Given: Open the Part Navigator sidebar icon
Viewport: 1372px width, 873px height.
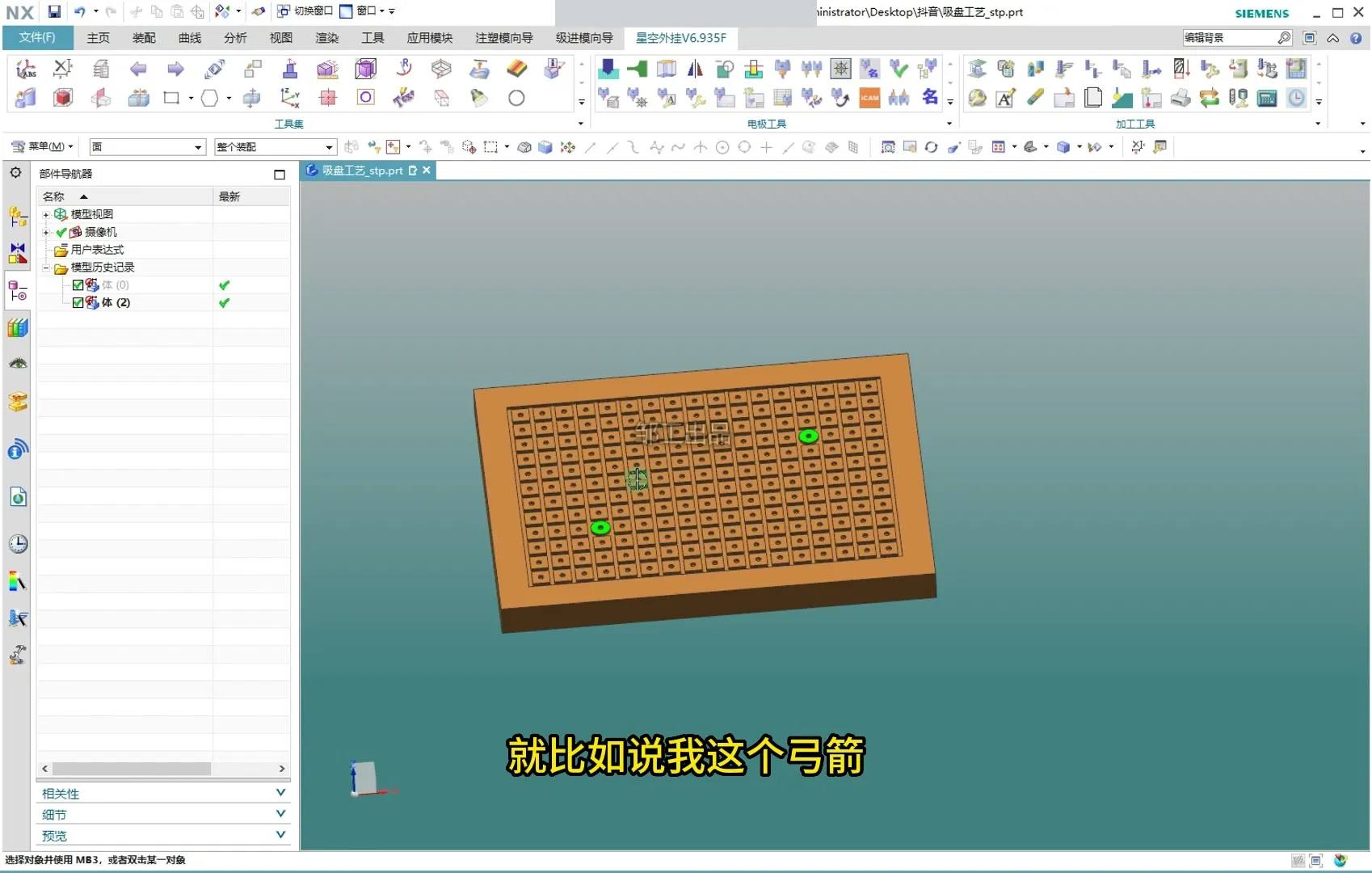Looking at the screenshot, I should [18, 290].
